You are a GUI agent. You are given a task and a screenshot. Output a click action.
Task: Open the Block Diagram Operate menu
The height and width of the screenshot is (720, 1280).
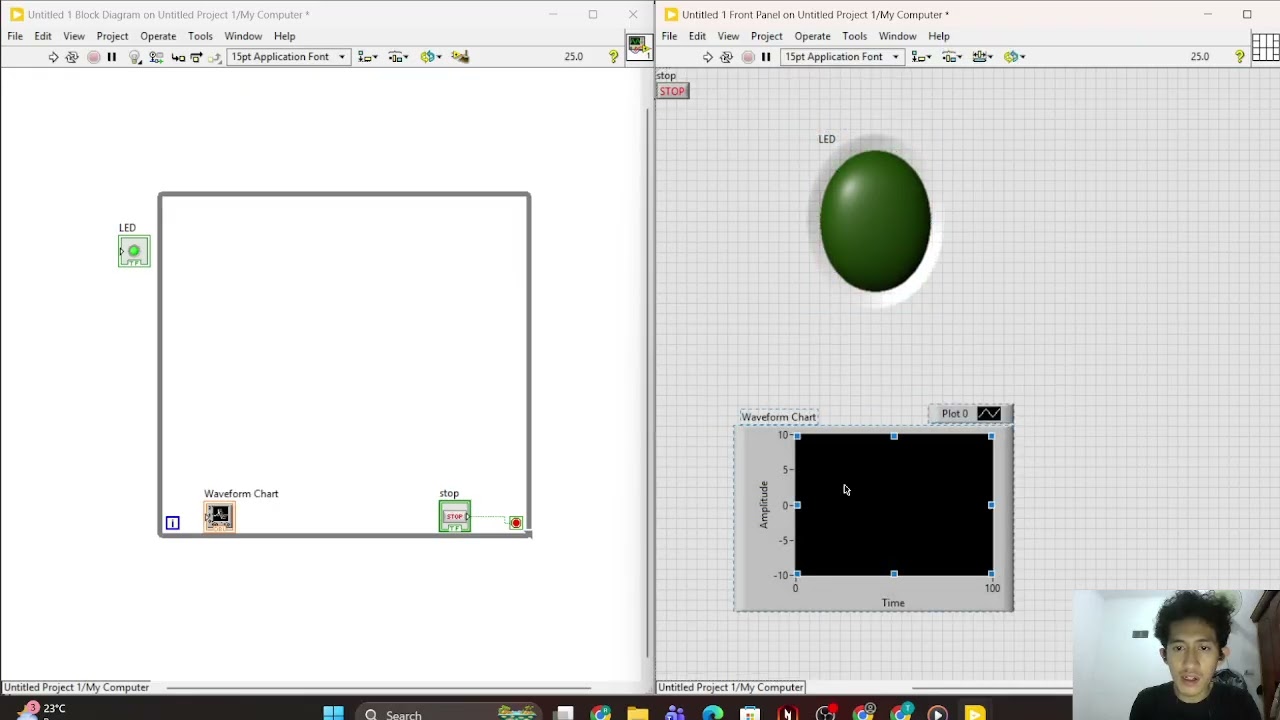click(158, 36)
